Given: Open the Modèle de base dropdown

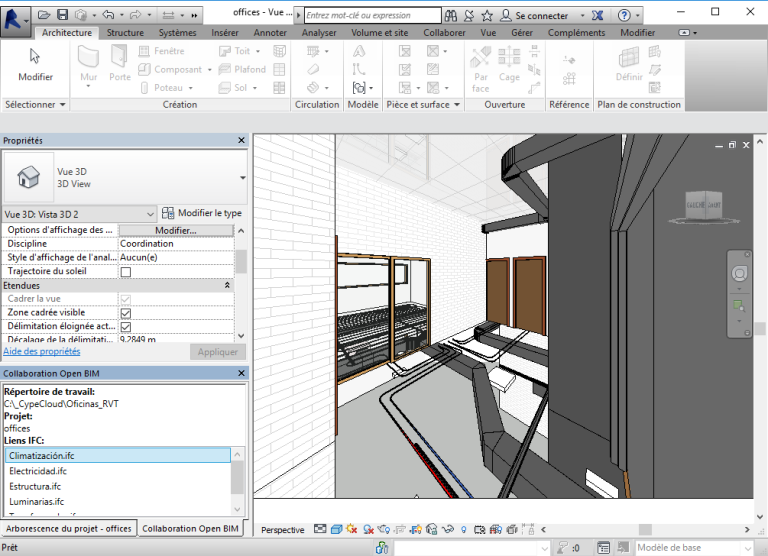Looking at the screenshot, I should [747, 548].
